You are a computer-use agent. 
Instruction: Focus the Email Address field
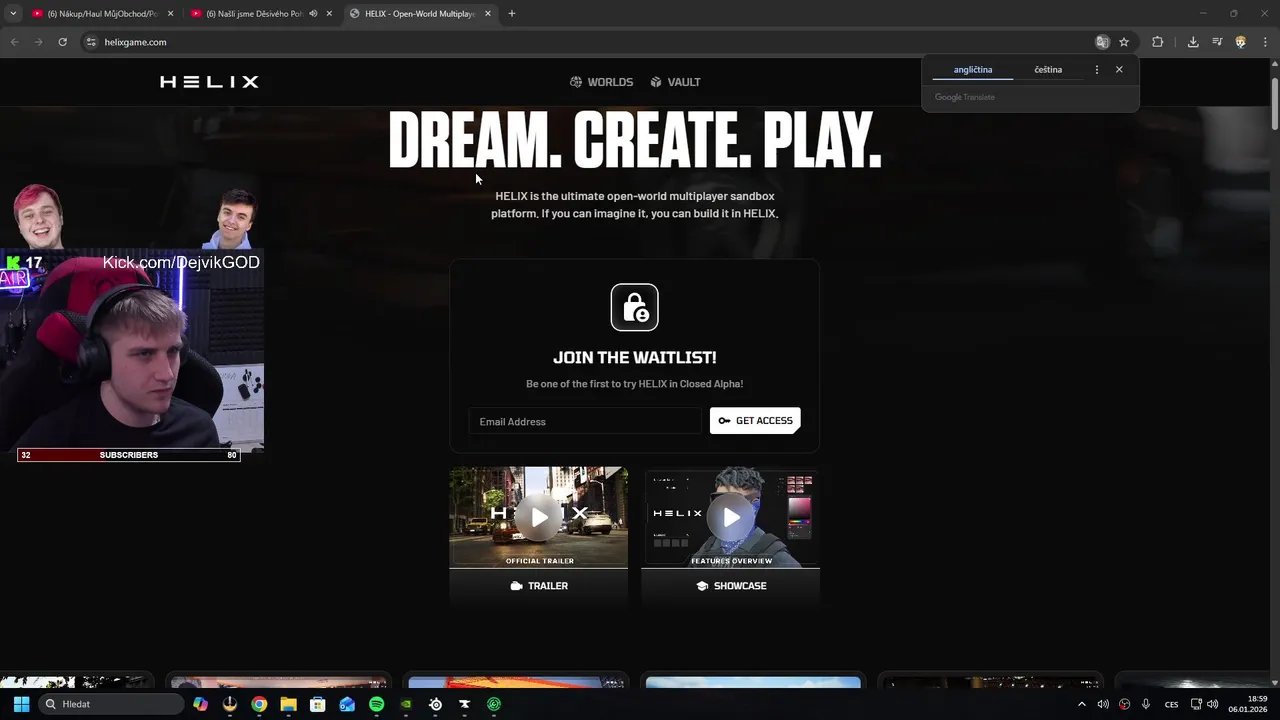click(586, 421)
